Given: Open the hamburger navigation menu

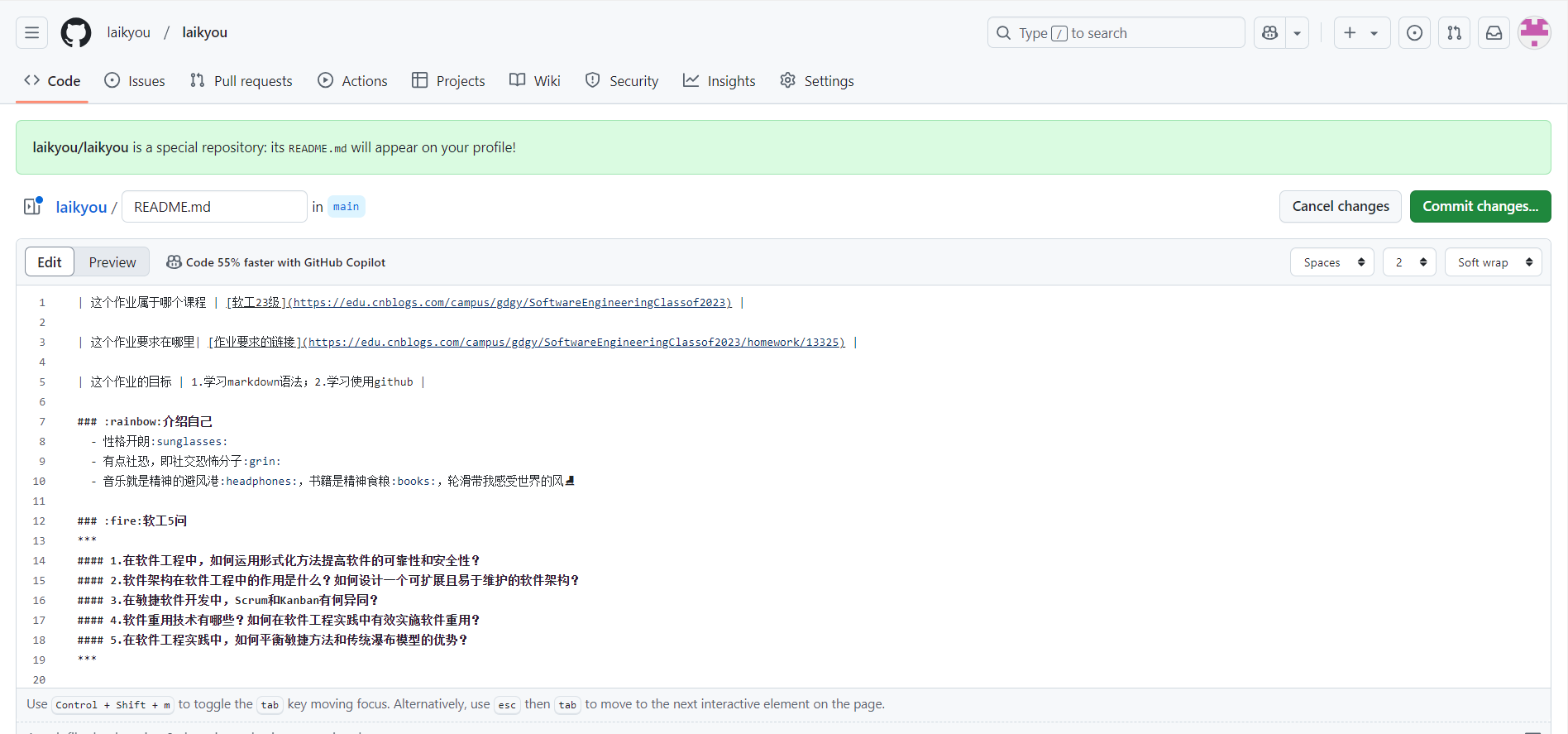Looking at the screenshot, I should pos(31,33).
